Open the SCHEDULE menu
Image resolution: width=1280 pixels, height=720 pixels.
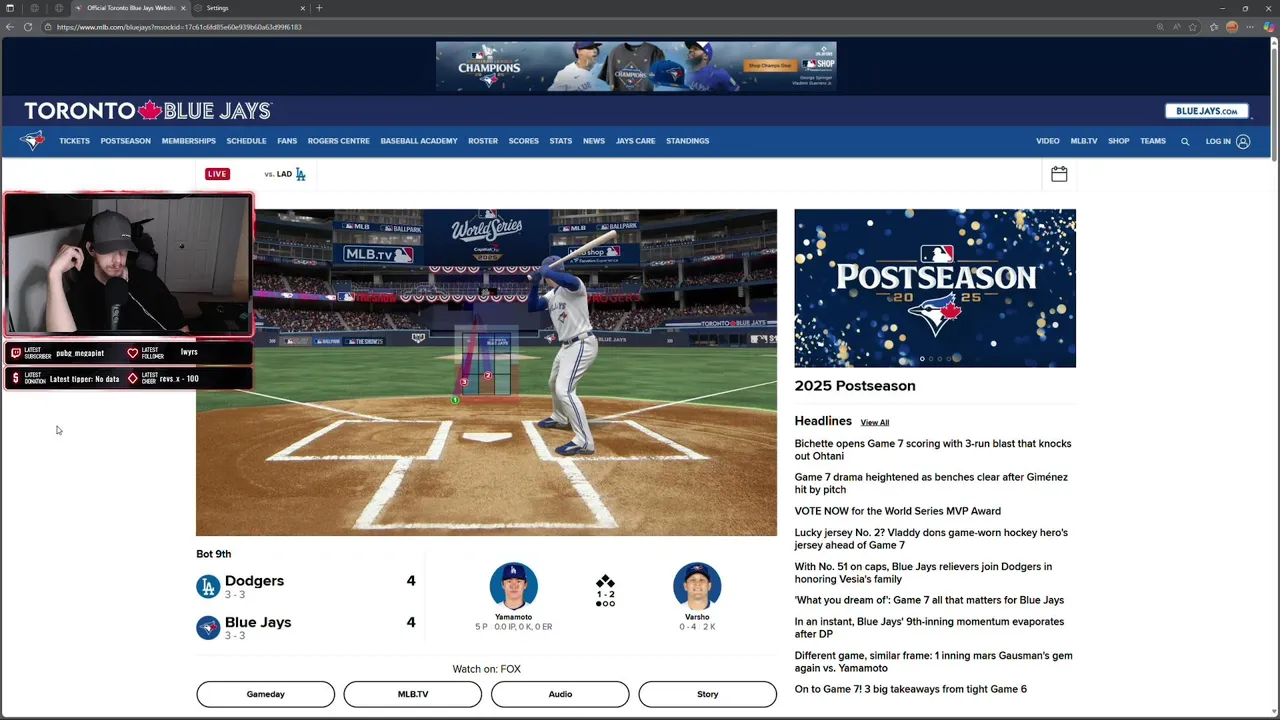246,141
